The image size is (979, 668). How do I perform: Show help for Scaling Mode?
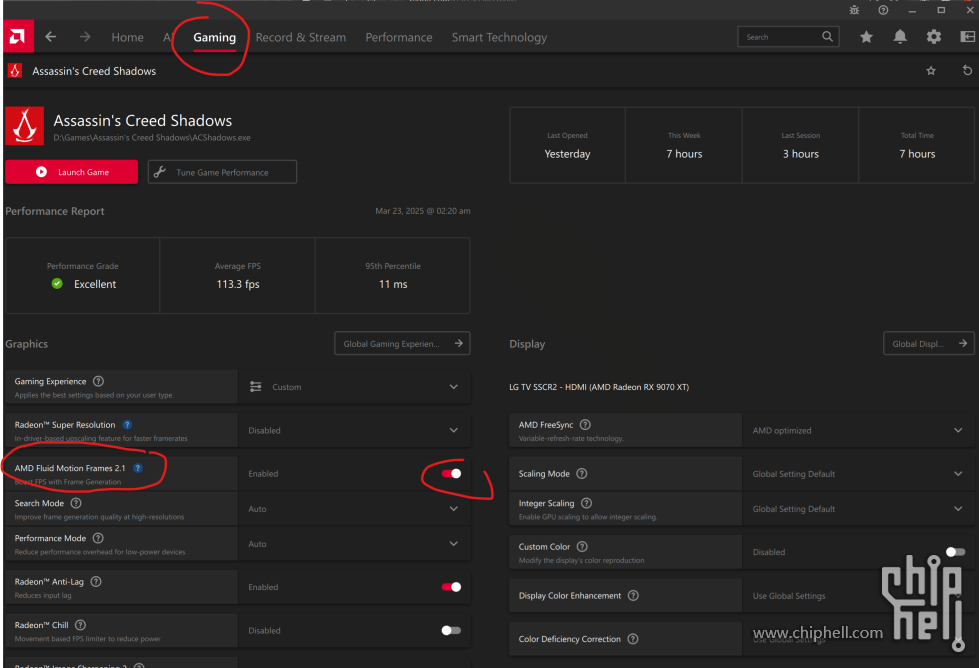point(582,473)
